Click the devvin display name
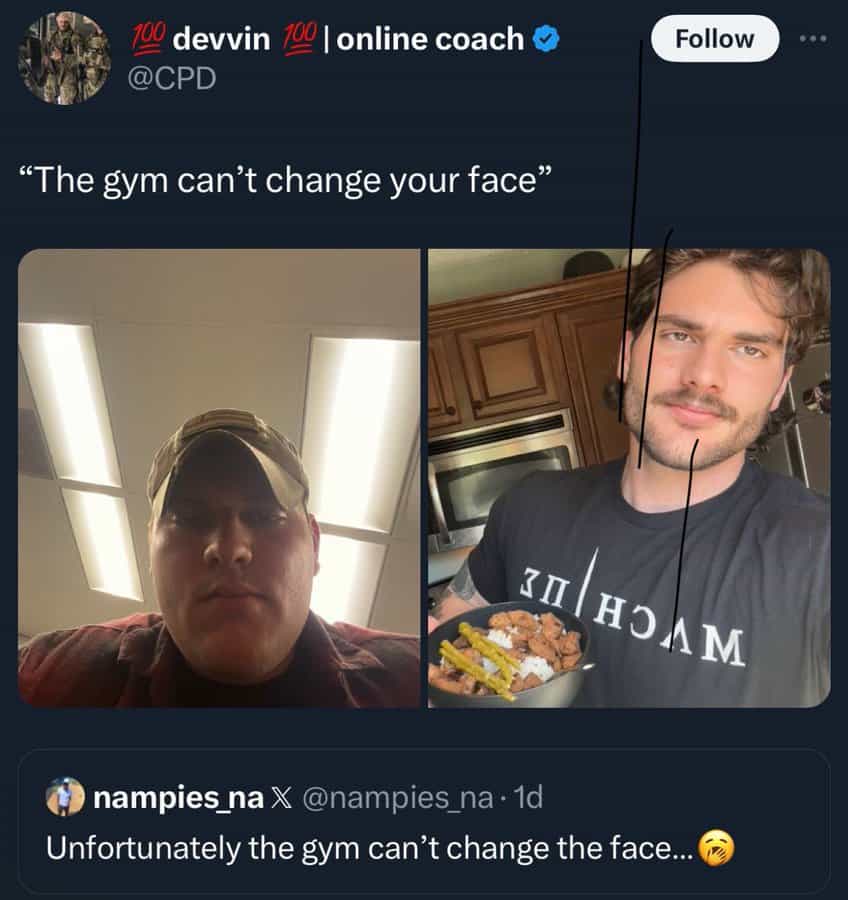This screenshot has height=900, width=848. 223,39
